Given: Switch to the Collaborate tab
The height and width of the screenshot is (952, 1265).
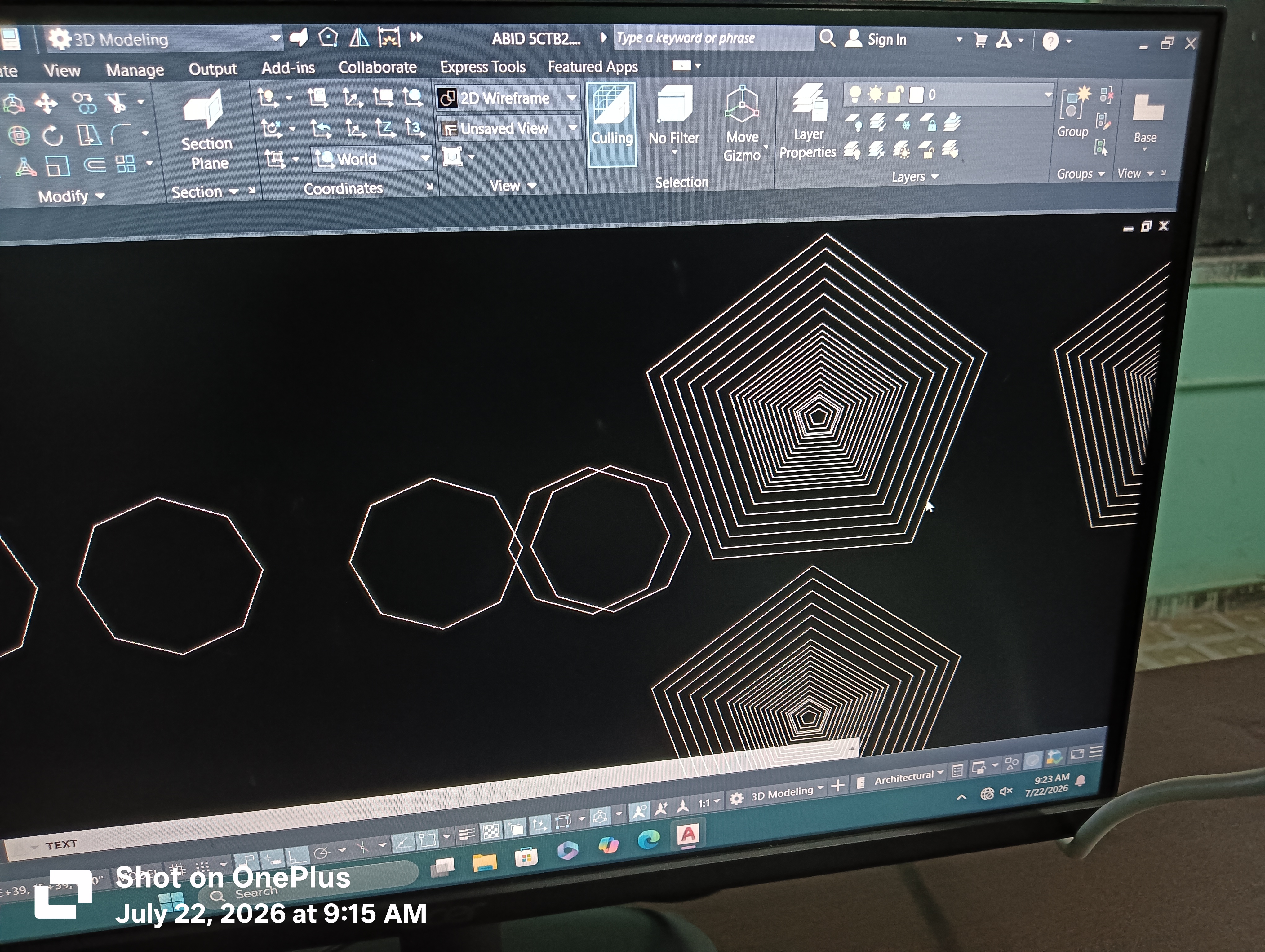Looking at the screenshot, I should point(377,68).
